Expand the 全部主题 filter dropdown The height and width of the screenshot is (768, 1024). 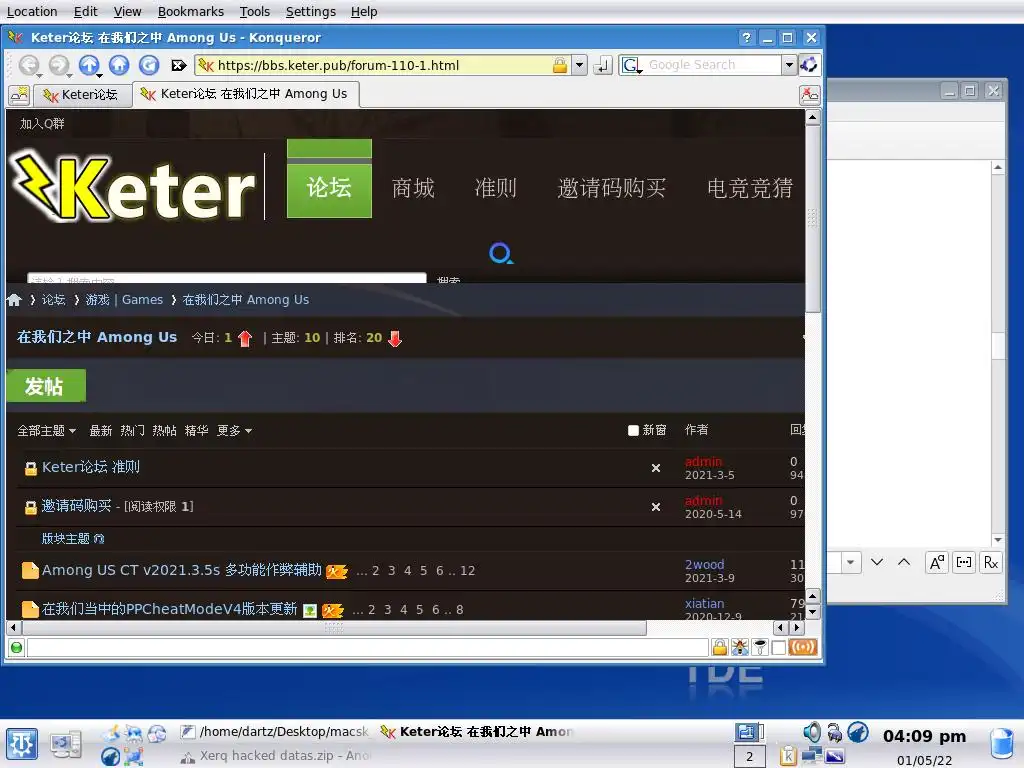[46, 430]
